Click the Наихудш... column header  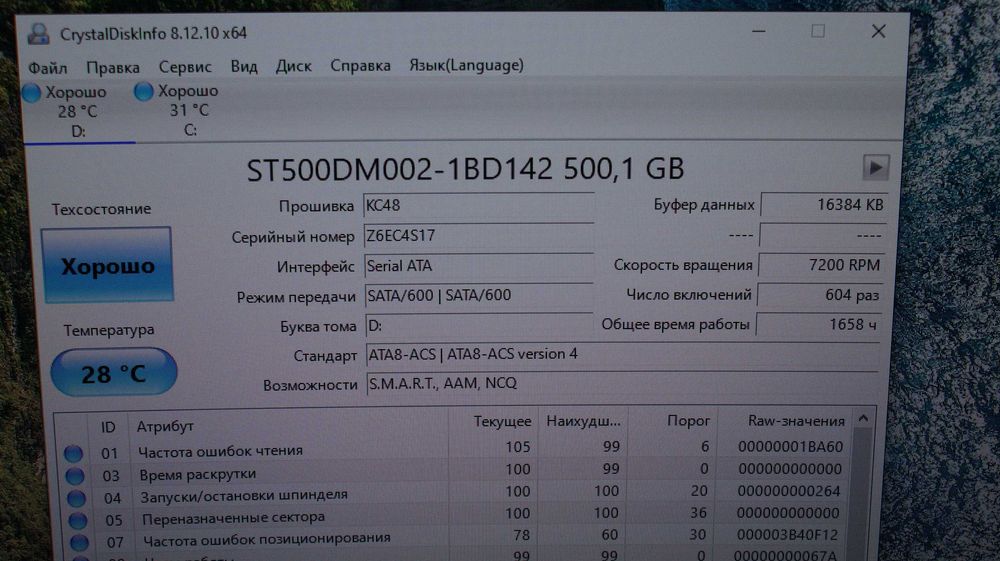coord(584,421)
